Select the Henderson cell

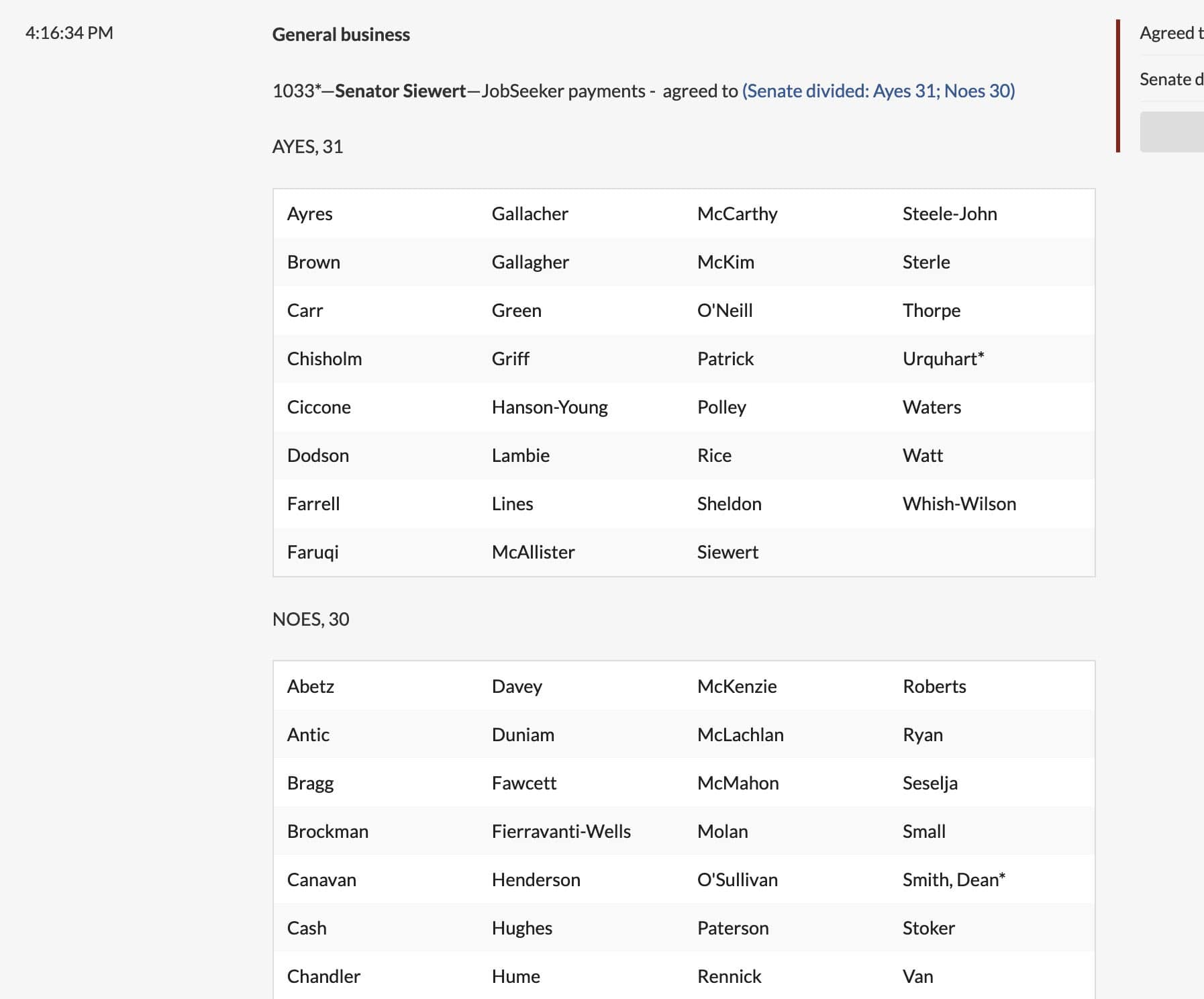581,879
